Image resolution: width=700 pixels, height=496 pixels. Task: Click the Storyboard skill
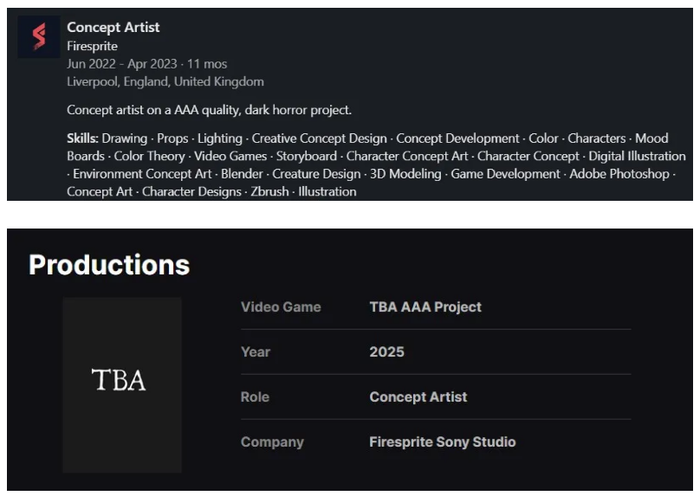306,156
